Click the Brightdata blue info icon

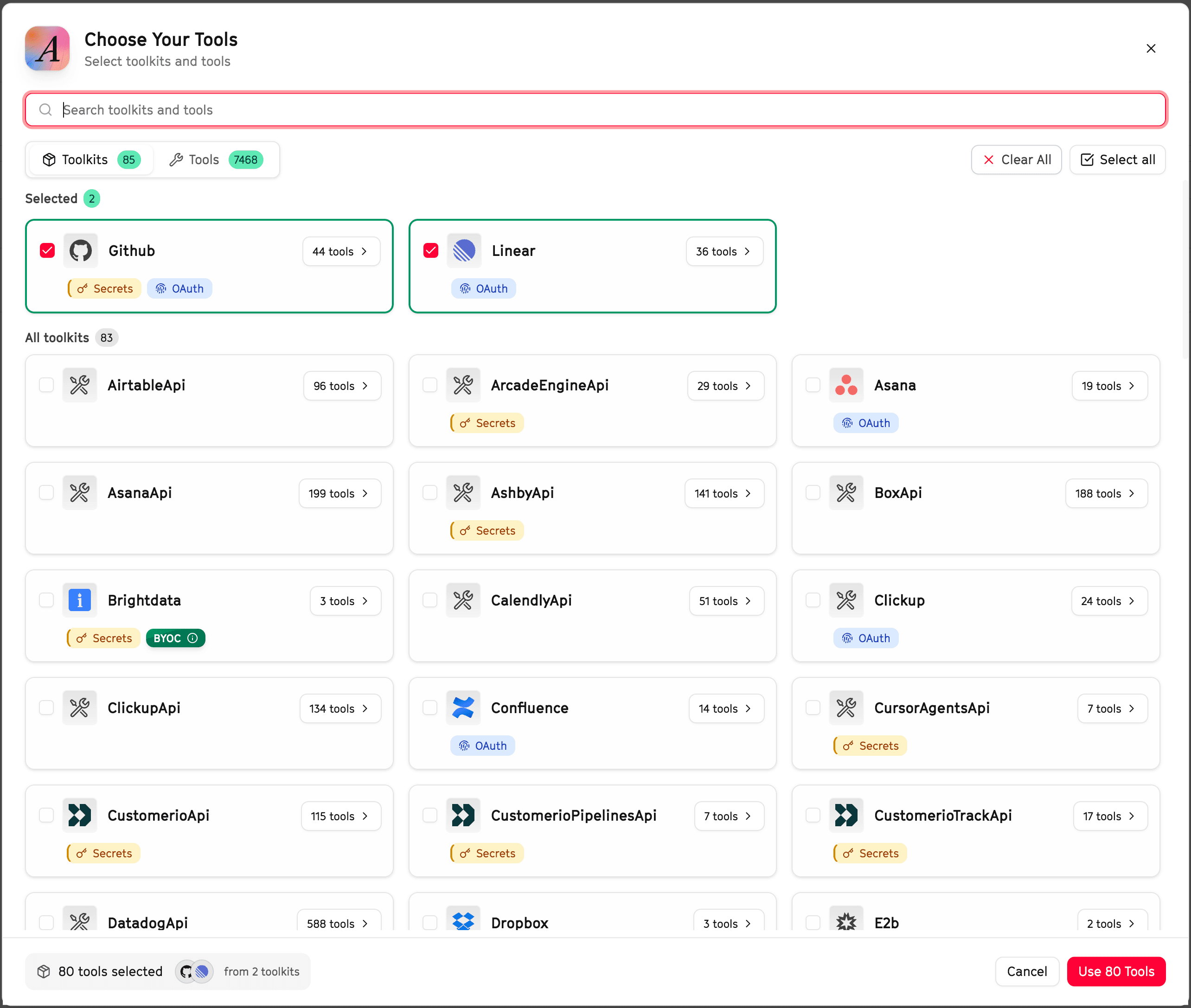click(x=79, y=600)
